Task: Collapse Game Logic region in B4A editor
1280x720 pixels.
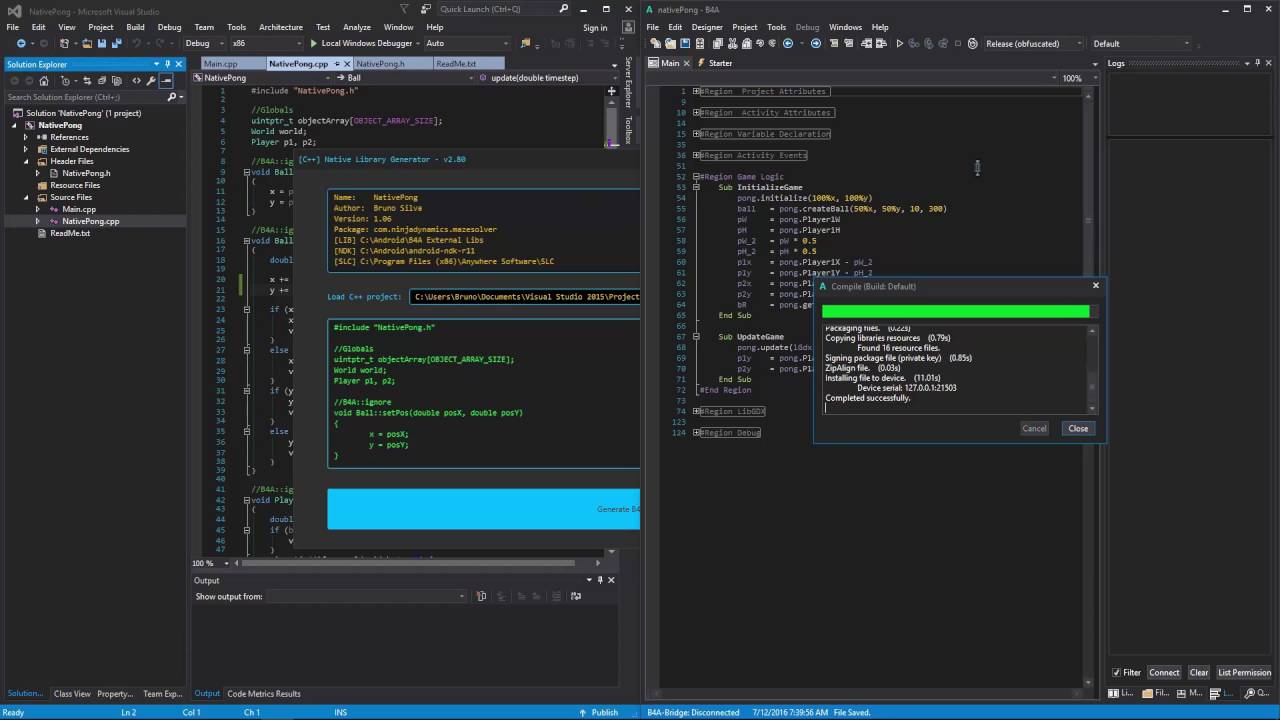Action: point(697,177)
